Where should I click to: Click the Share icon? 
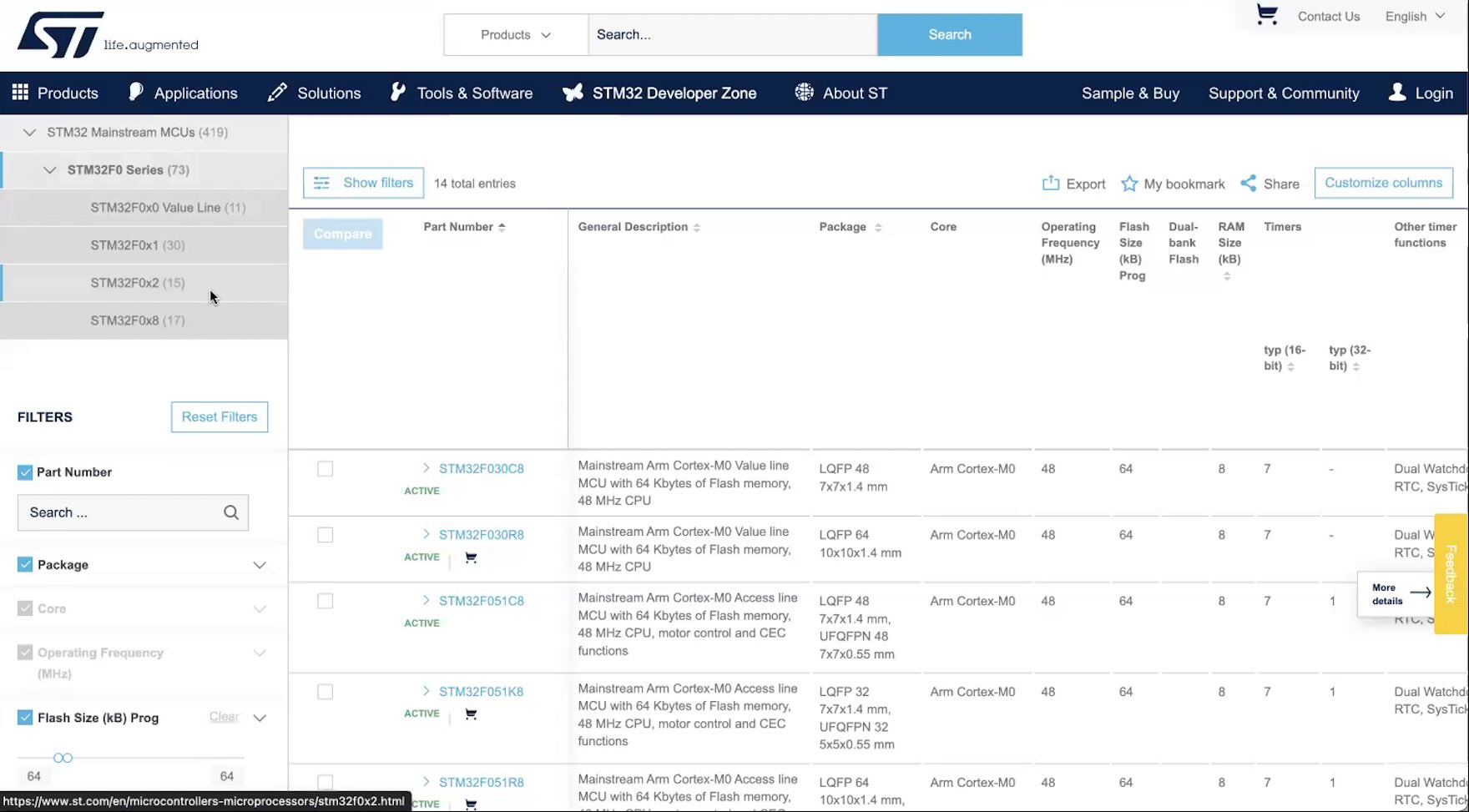pos(1248,184)
